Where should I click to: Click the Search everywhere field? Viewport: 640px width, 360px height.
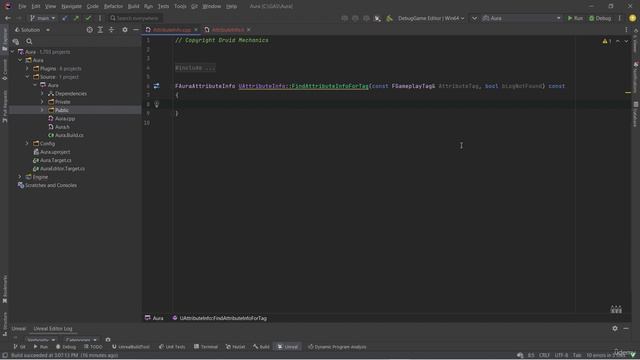pos(136,18)
